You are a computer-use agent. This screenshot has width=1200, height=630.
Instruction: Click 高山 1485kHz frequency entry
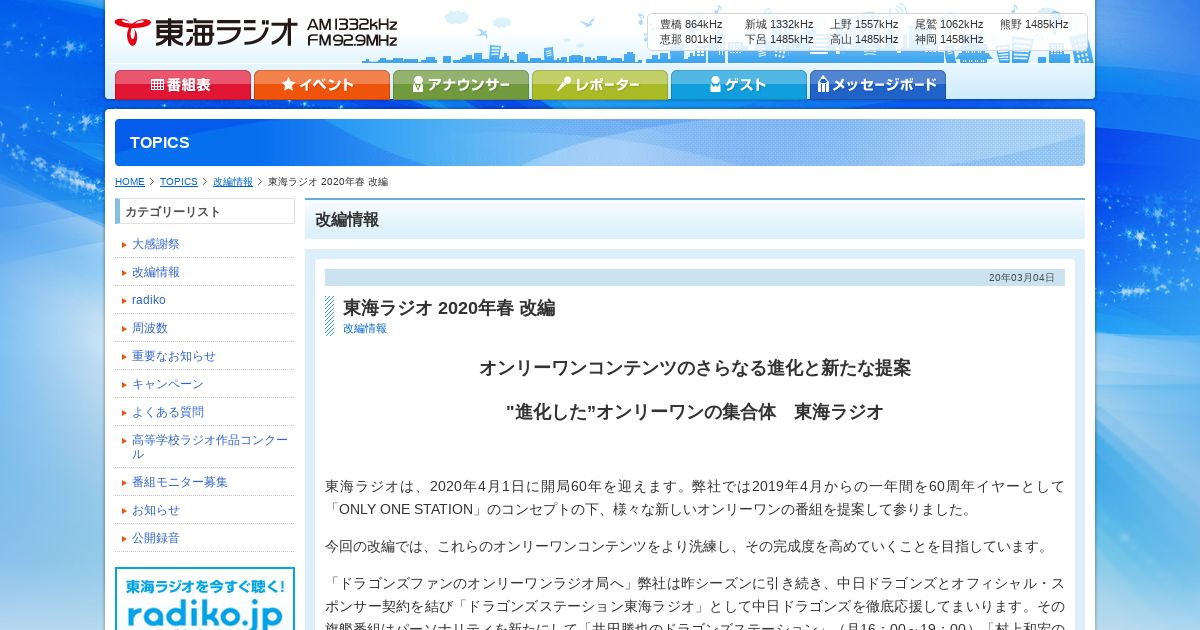864,39
